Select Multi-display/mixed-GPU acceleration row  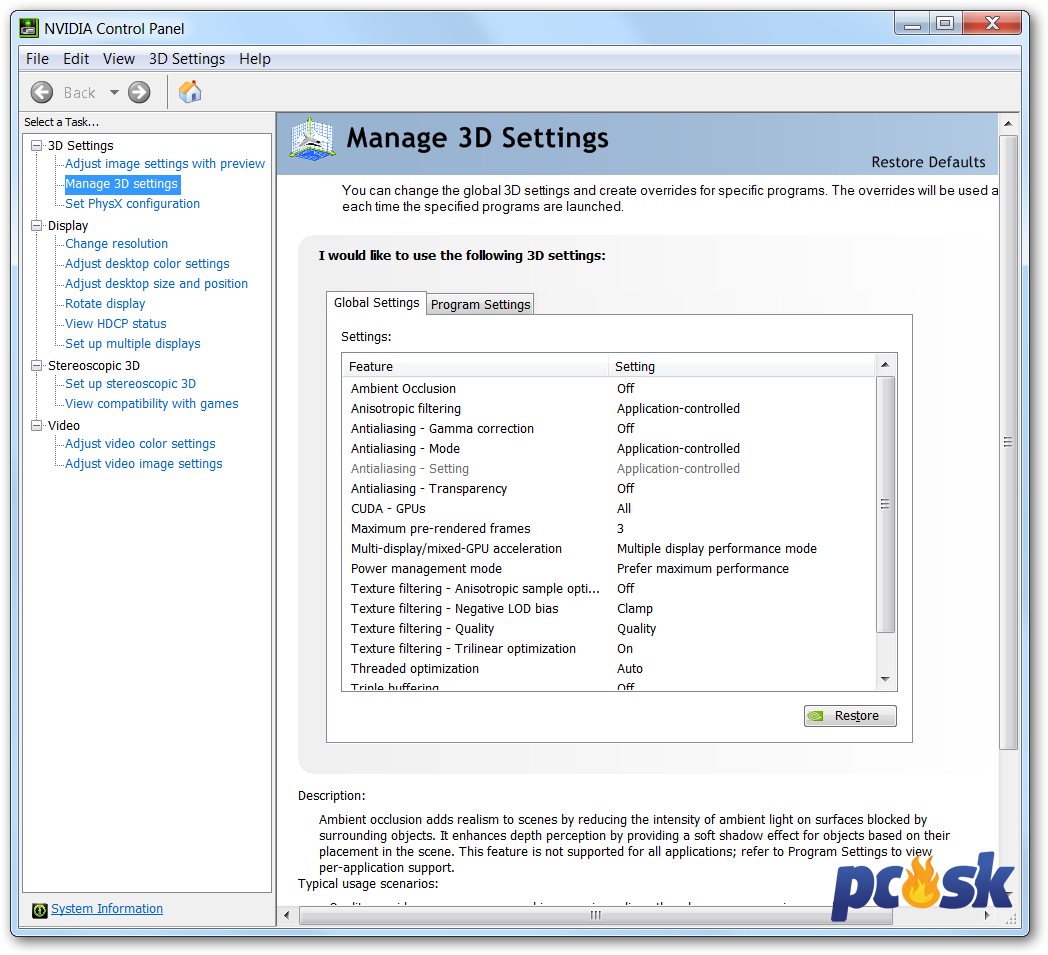click(609, 549)
